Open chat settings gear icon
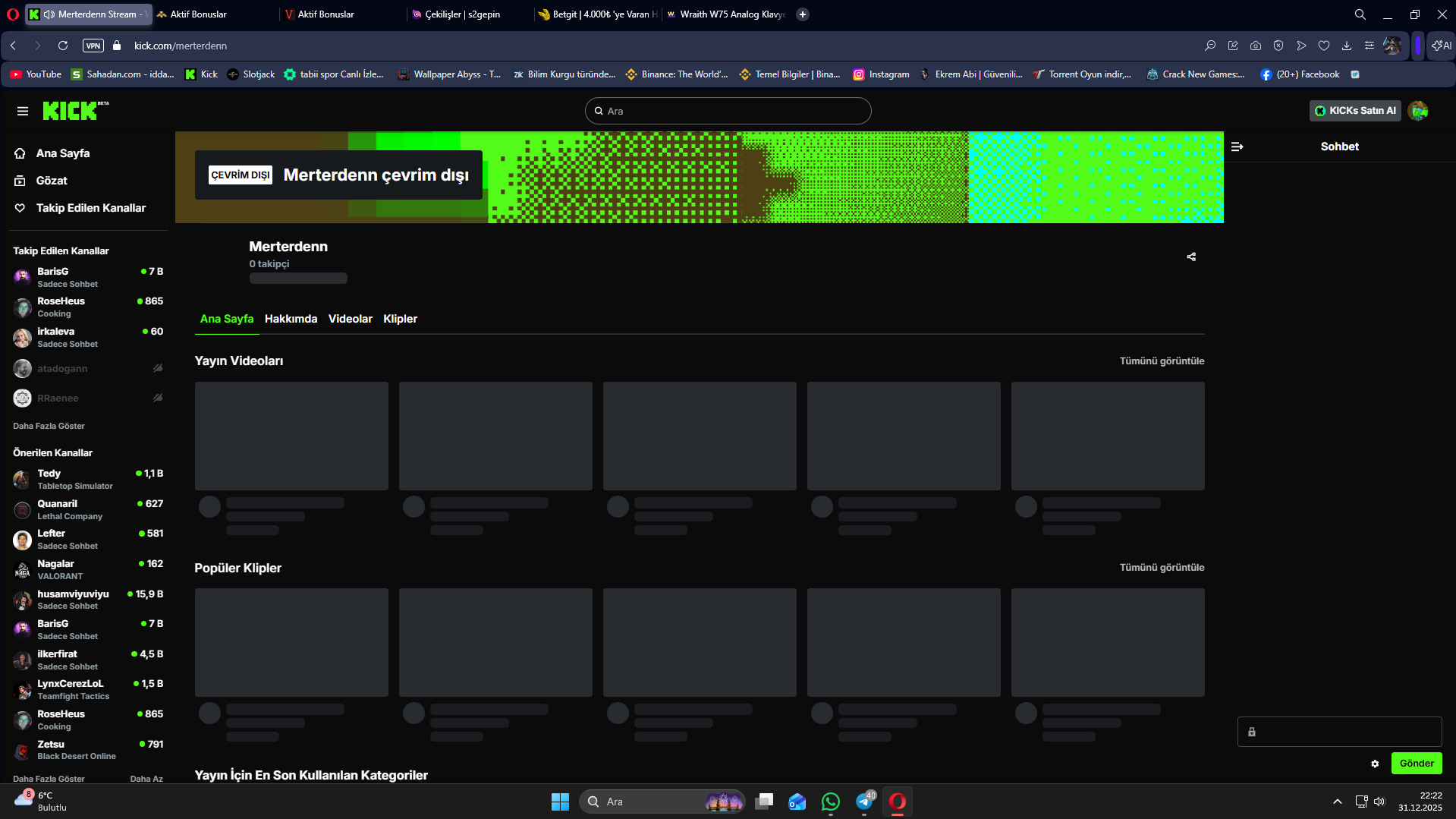 click(1375, 764)
